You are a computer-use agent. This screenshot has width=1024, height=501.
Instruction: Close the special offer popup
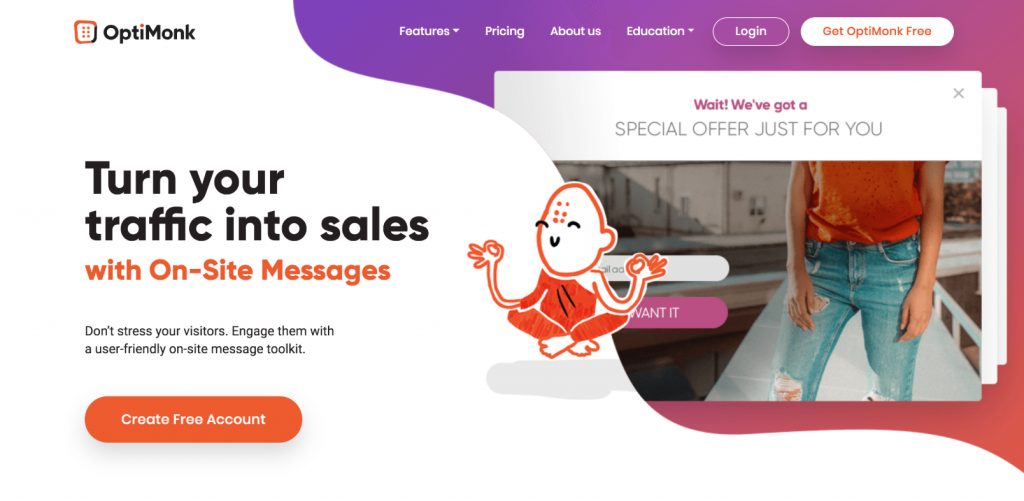pyautogui.click(x=958, y=93)
